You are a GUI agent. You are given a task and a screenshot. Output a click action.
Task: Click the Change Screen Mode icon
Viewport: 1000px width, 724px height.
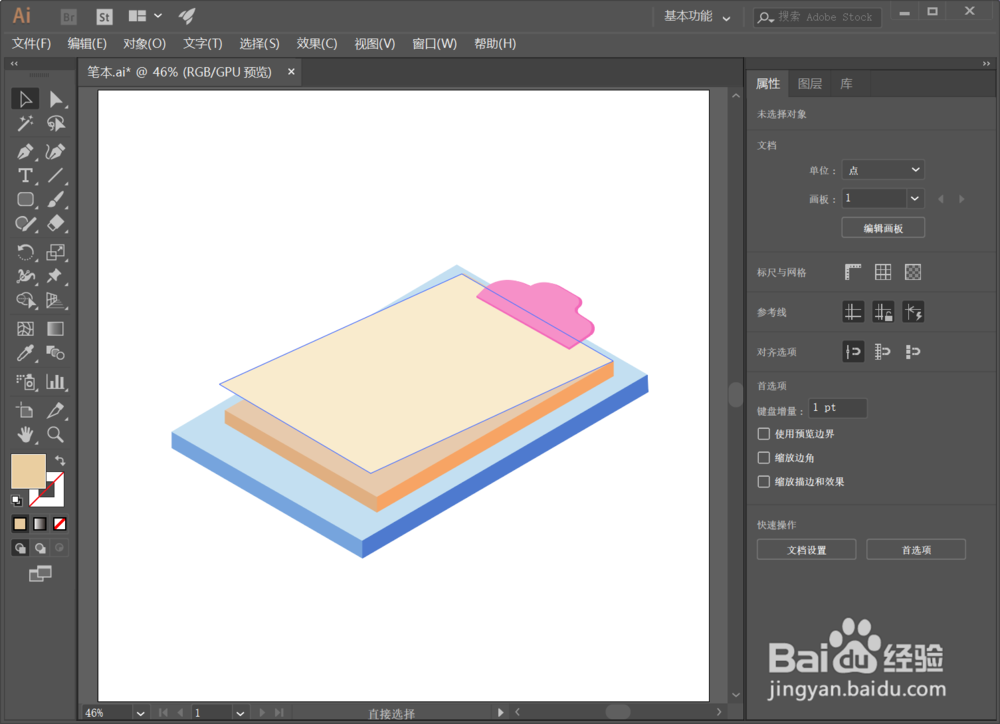(x=40, y=574)
